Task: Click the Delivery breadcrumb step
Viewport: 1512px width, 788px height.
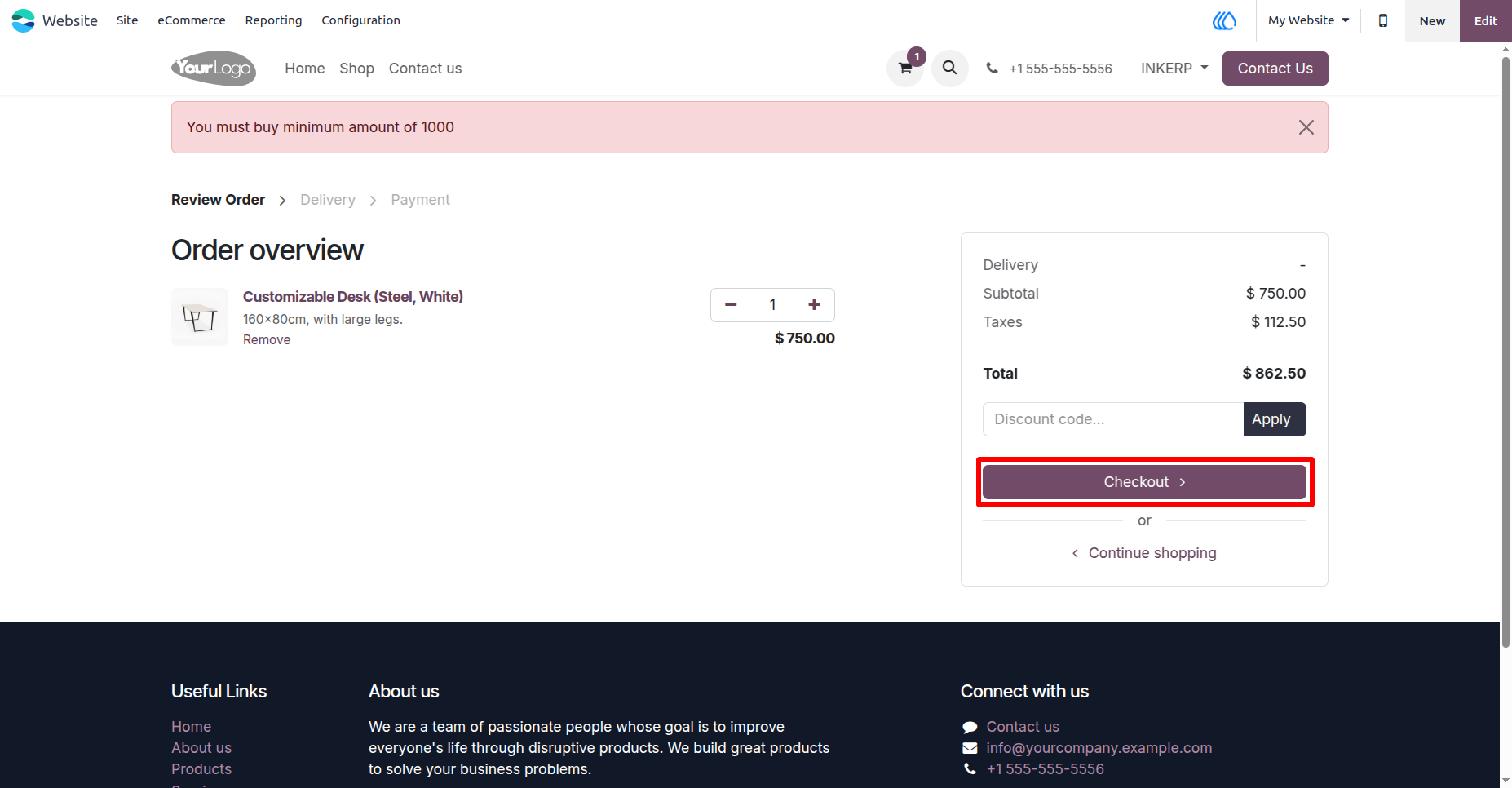Action: coord(328,200)
